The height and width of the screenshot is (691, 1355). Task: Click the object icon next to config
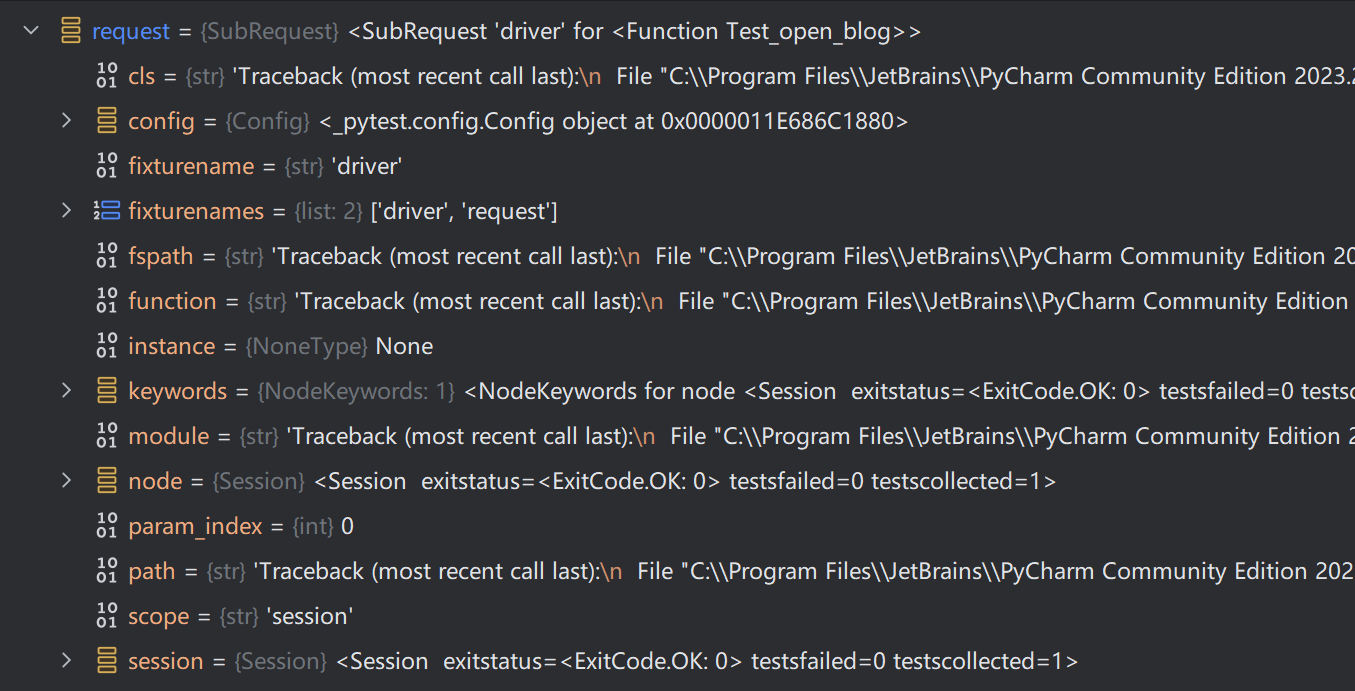[107, 121]
